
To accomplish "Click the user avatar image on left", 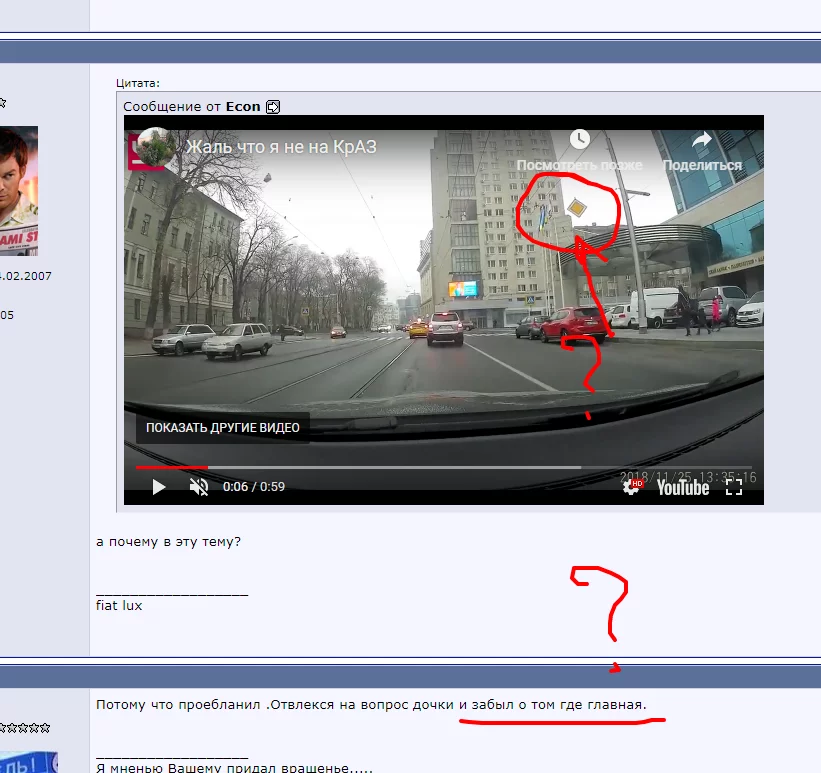I will coord(19,191).
